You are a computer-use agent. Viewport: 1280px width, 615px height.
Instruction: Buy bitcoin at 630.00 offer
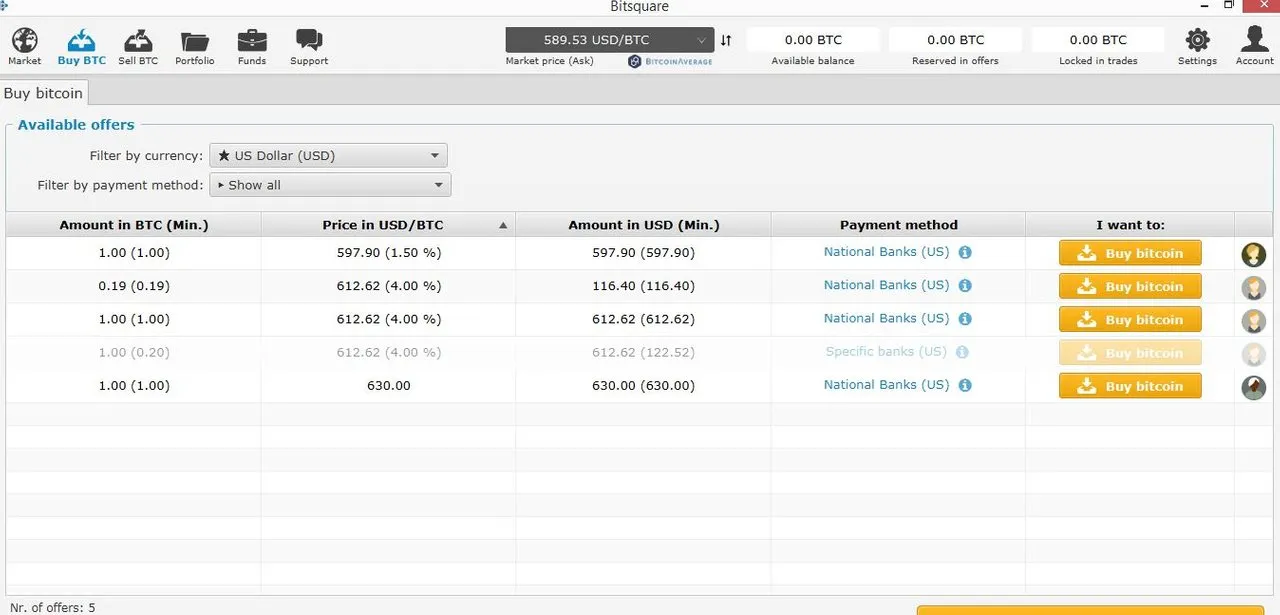coord(1130,386)
